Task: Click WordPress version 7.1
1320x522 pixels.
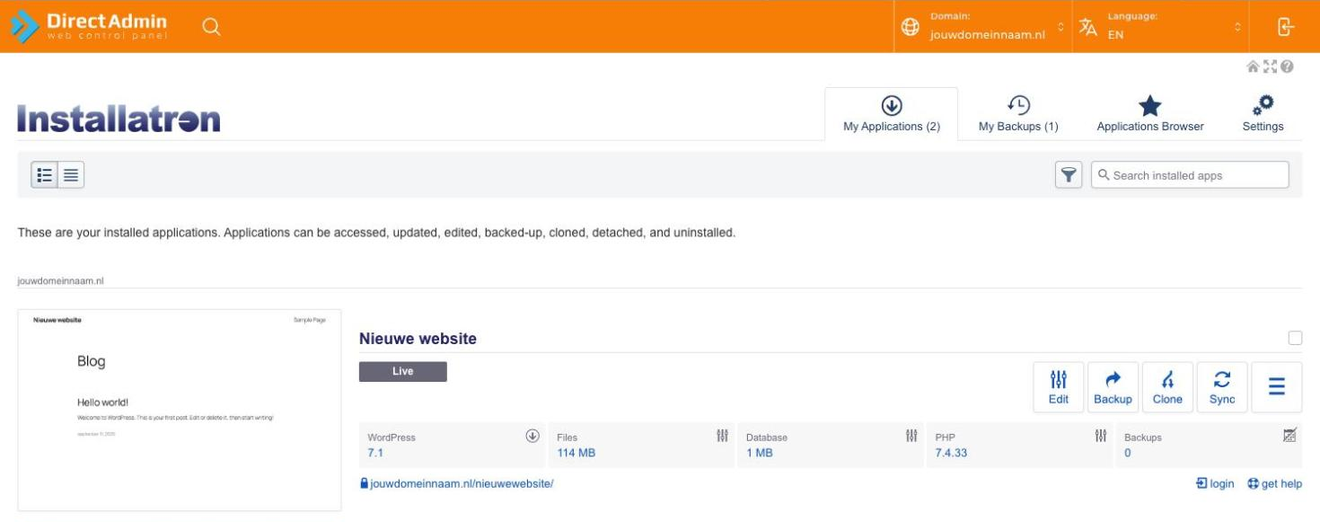Action: point(375,453)
